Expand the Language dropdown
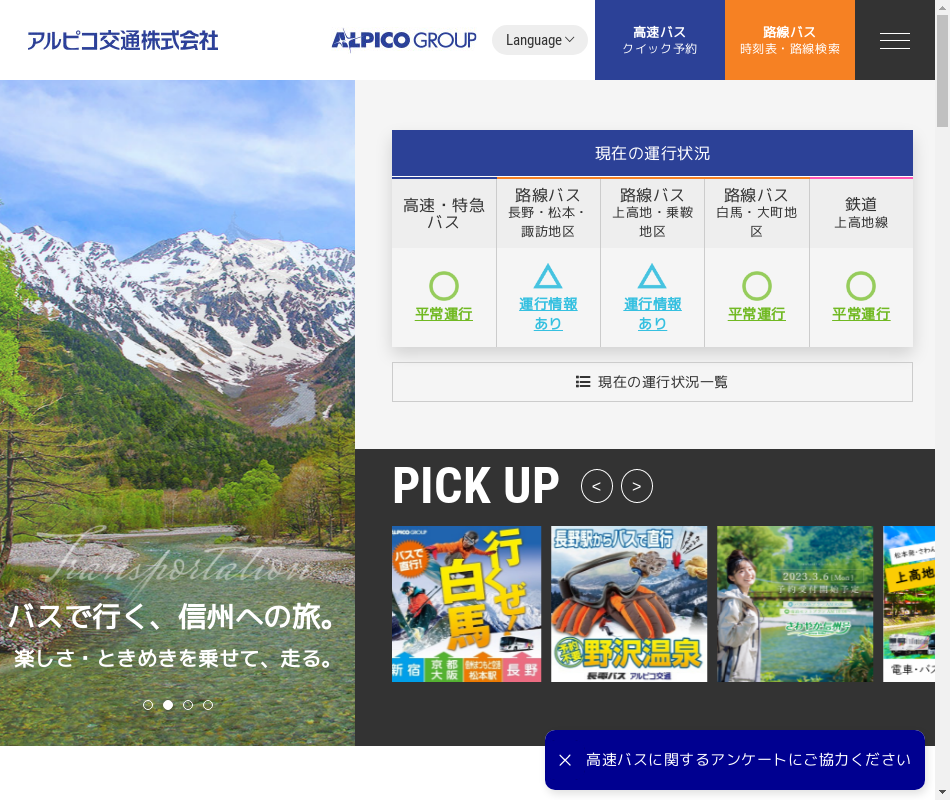 tap(540, 40)
